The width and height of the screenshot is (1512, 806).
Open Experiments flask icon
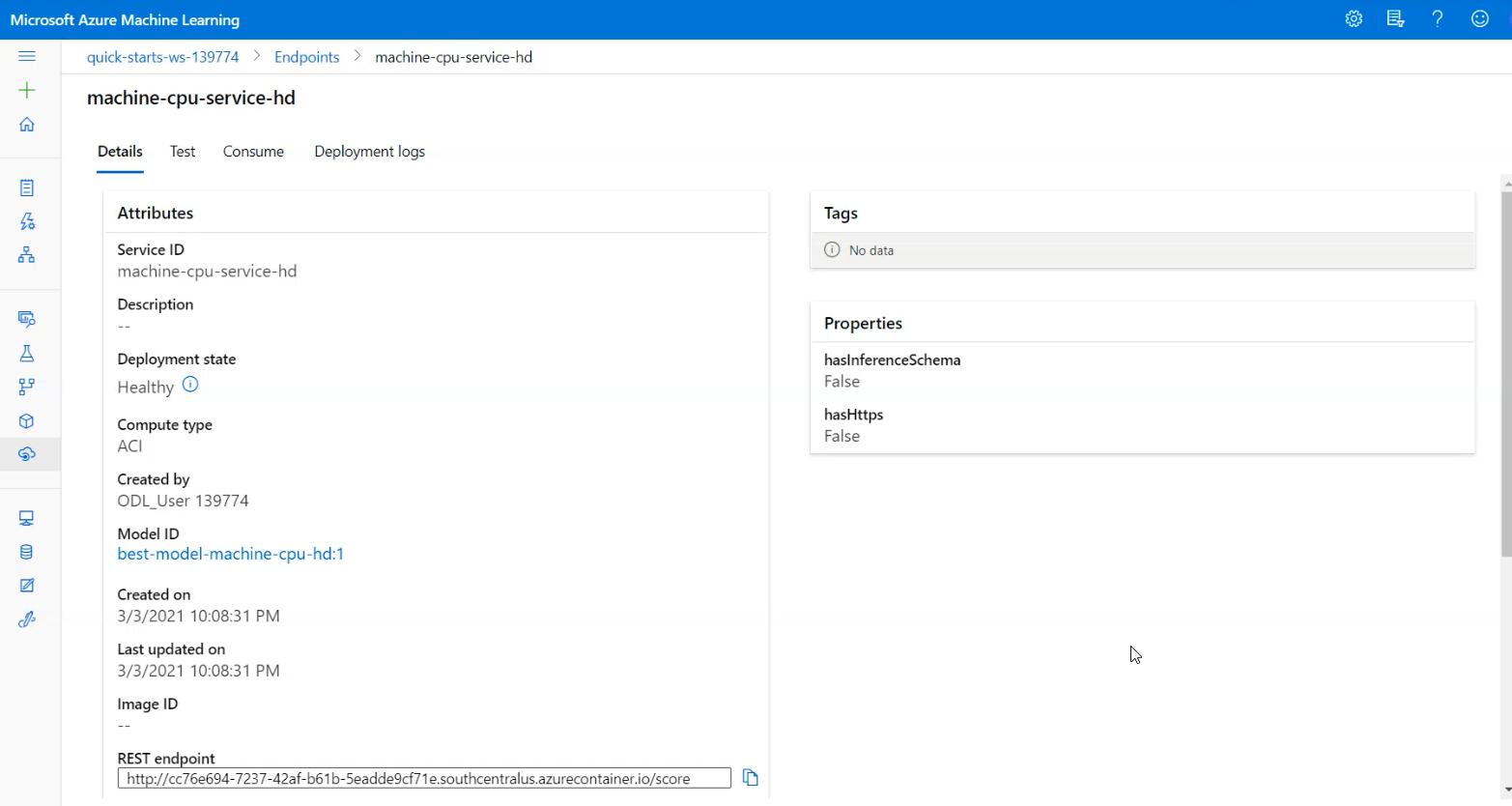[27, 353]
